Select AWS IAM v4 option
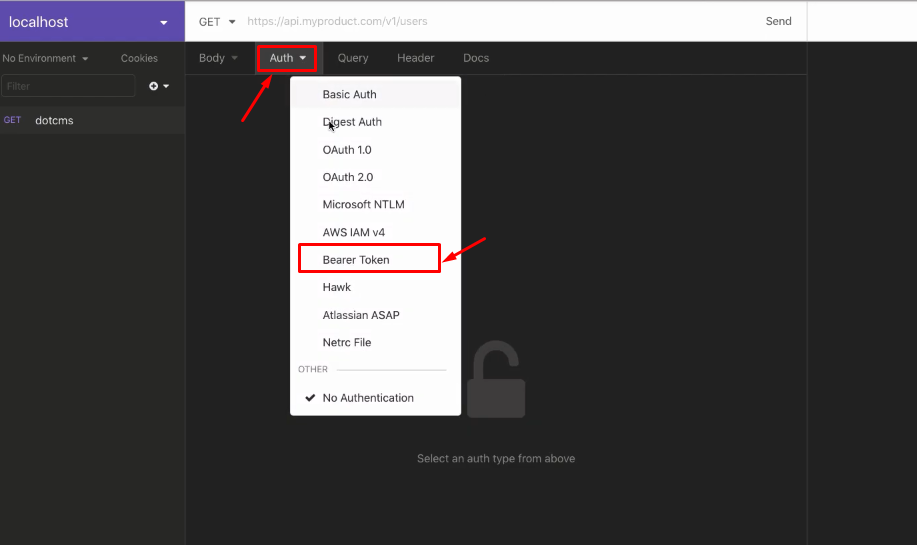917x545 pixels. click(353, 232)
